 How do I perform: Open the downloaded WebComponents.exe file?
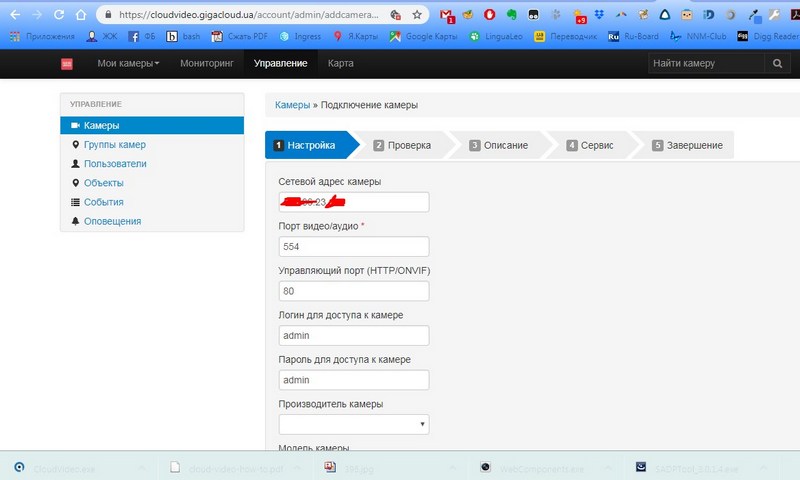(542, 468)
